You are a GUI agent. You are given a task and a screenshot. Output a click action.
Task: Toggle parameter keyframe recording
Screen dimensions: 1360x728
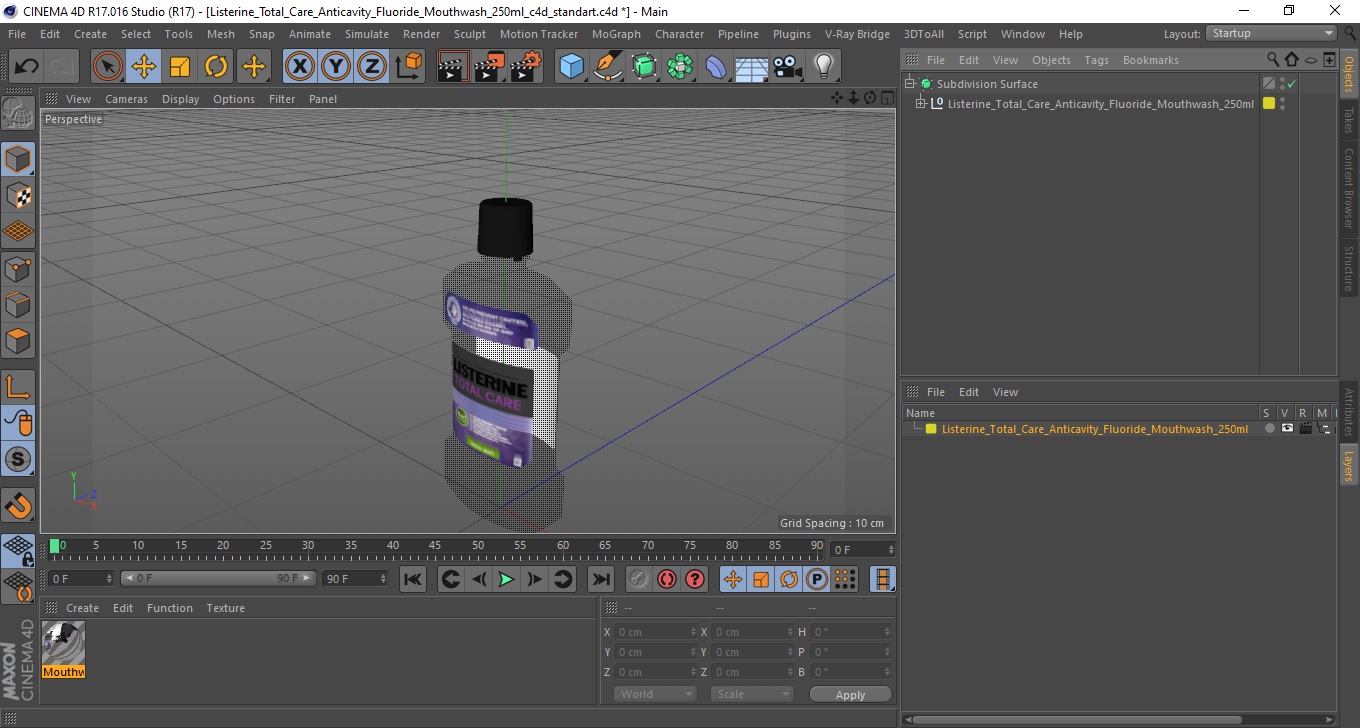(817, 579)
